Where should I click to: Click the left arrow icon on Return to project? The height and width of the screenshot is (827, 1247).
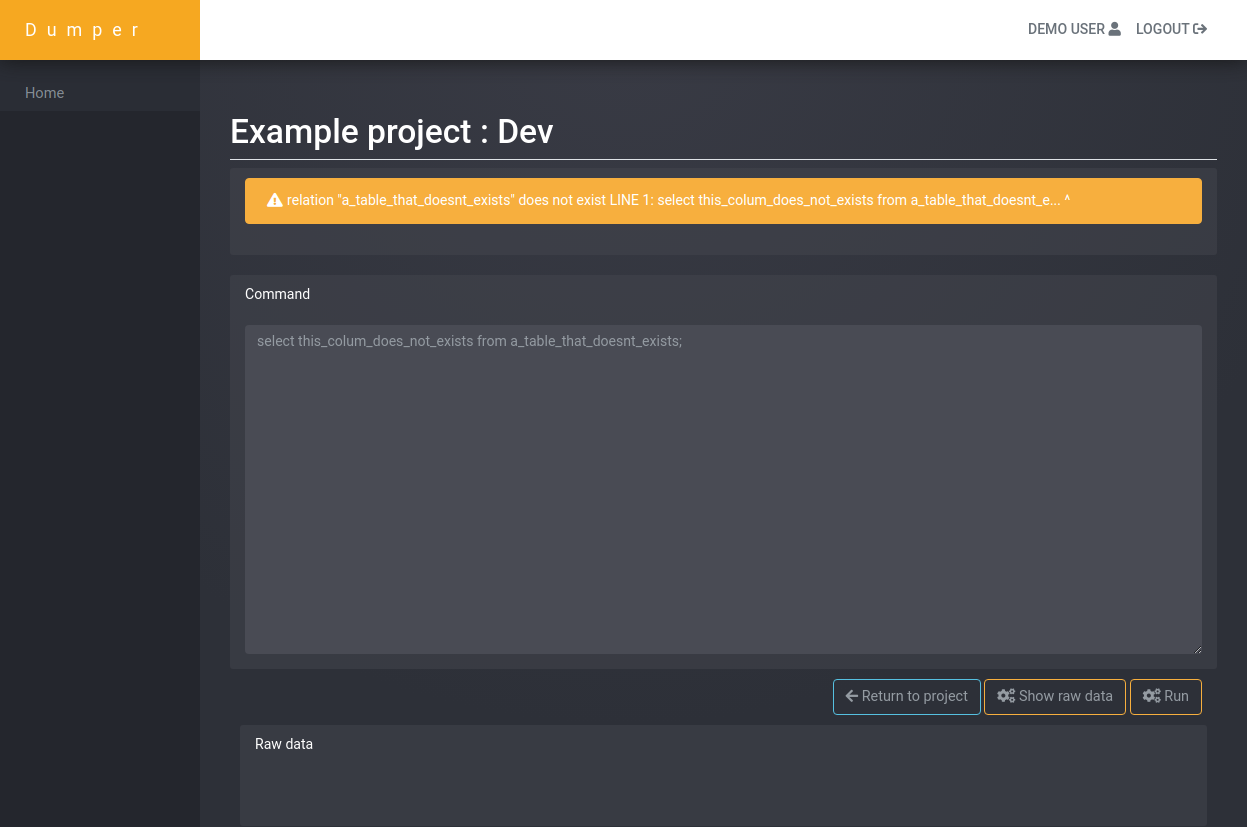(x=852, y=696)
